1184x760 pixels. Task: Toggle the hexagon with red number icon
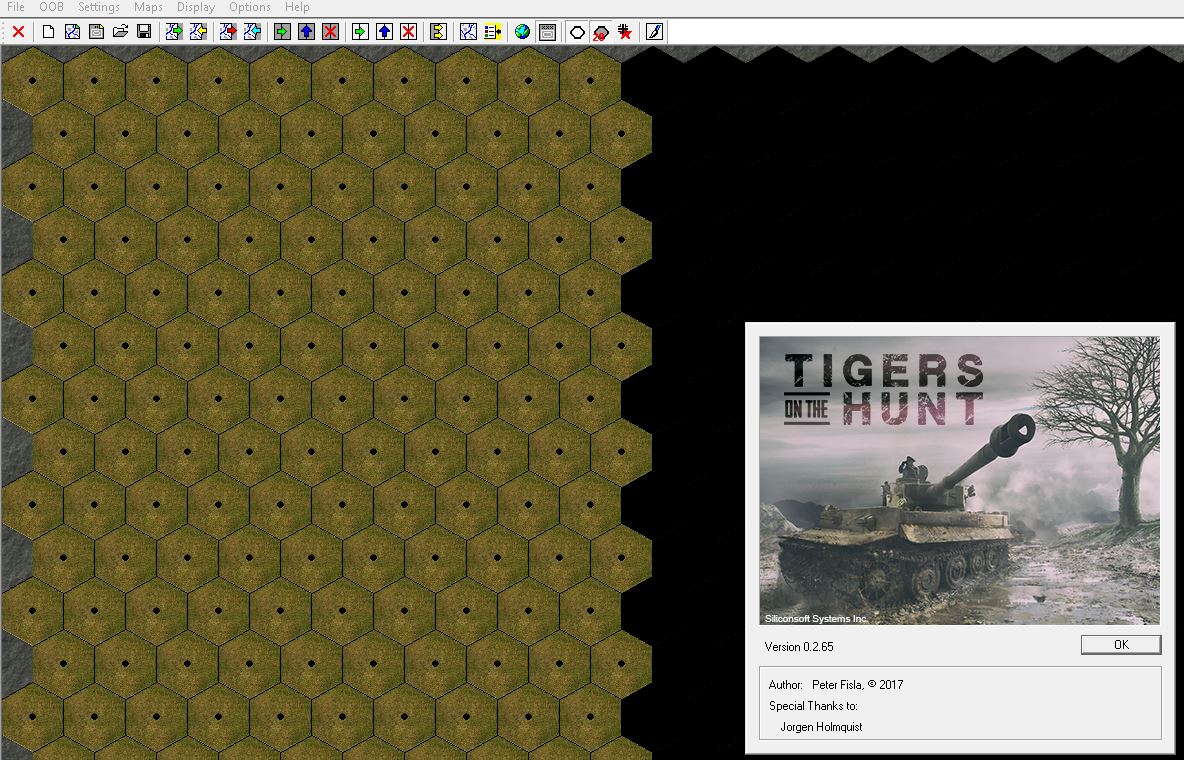pyautogui.click(x=601, y=32)
